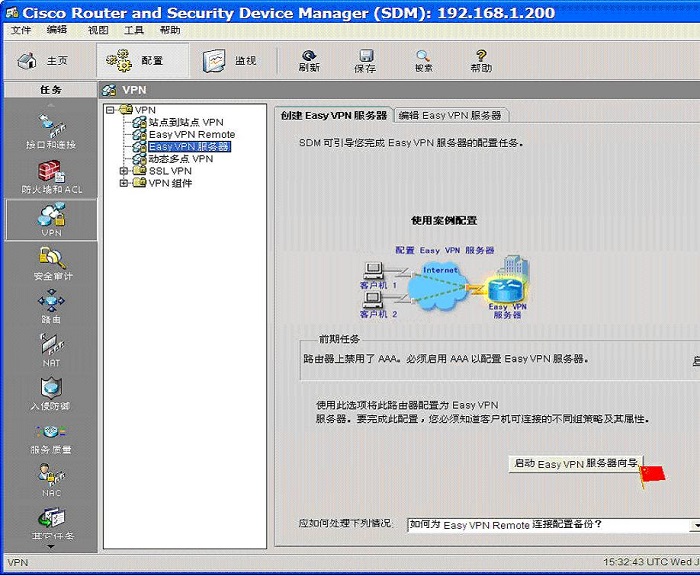Collapse the VPN root tree node
Image resolution: width=700 pixels, height=576 pixels.
click(x=110, y=110)
